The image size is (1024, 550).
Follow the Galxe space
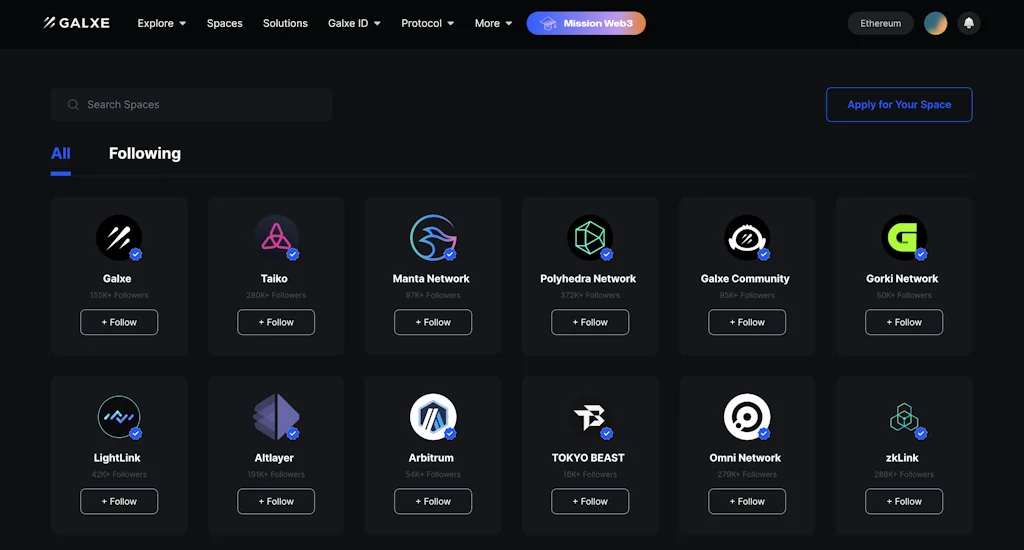coord(119,322)
